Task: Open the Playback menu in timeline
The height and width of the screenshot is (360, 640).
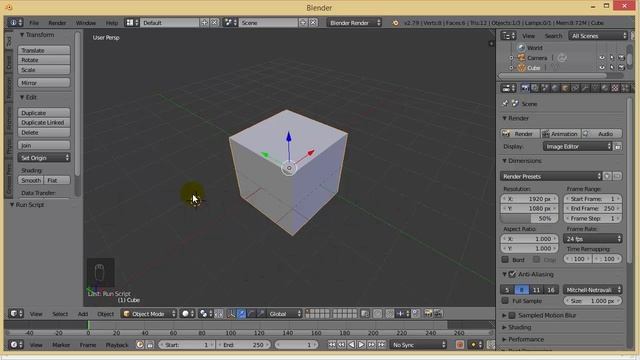Action: tap(117, 345)
